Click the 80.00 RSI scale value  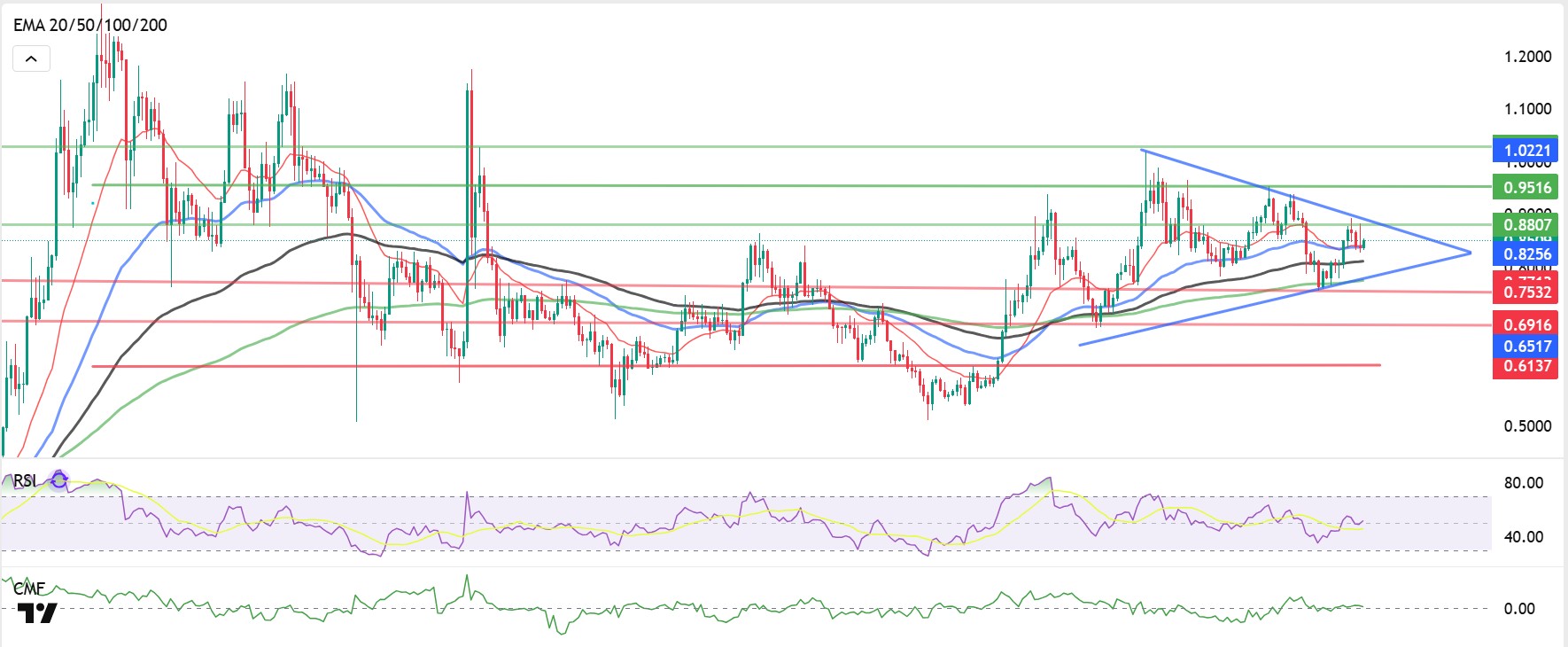click(1523, 483)
